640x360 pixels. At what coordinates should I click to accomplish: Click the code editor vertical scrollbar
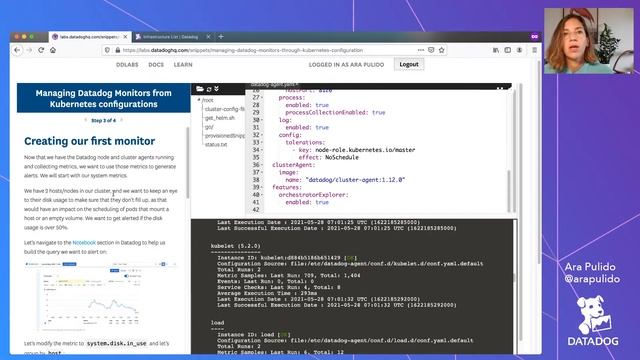click(509, 191)
